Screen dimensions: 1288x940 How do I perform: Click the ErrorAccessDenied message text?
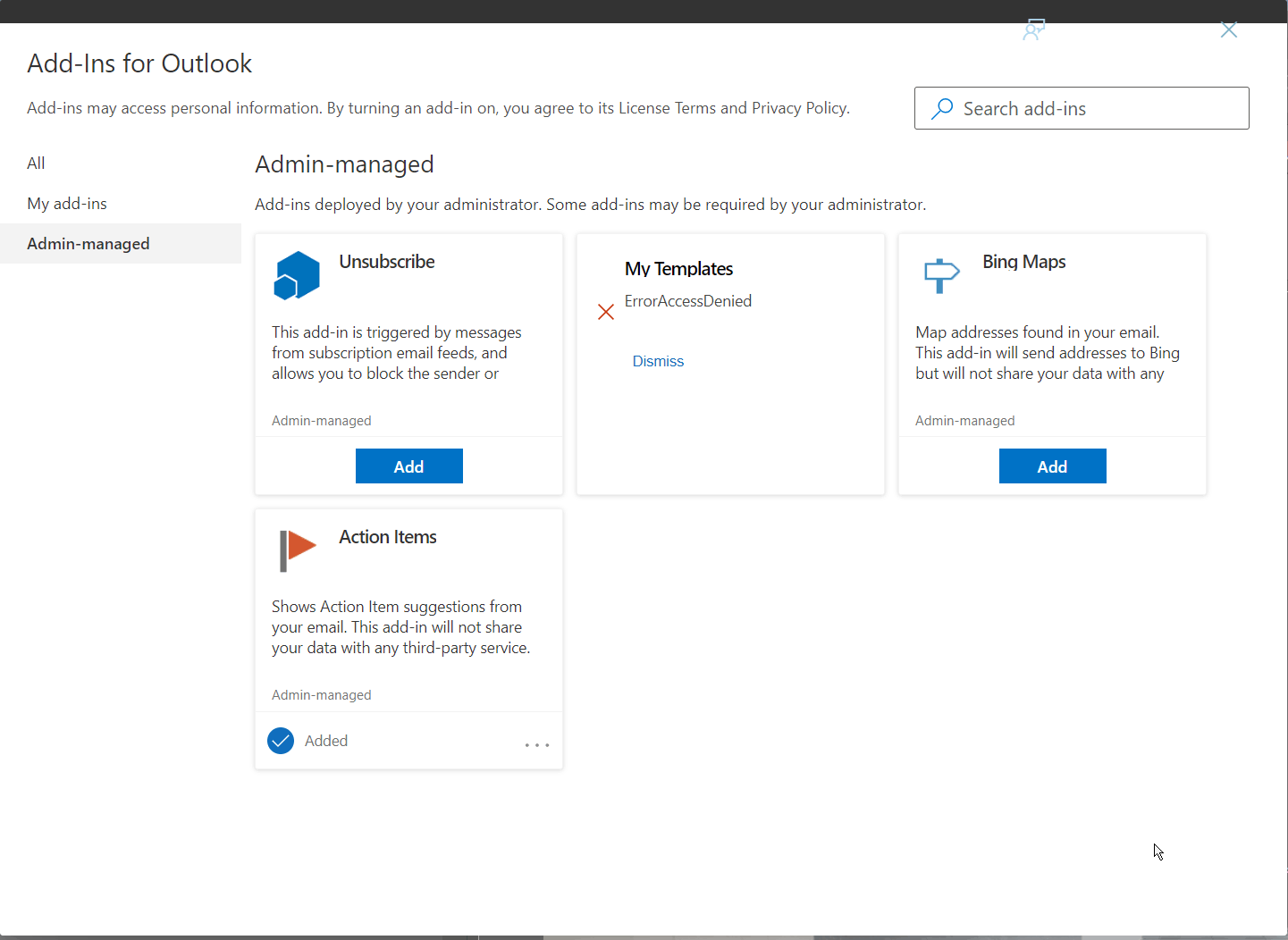688,301
